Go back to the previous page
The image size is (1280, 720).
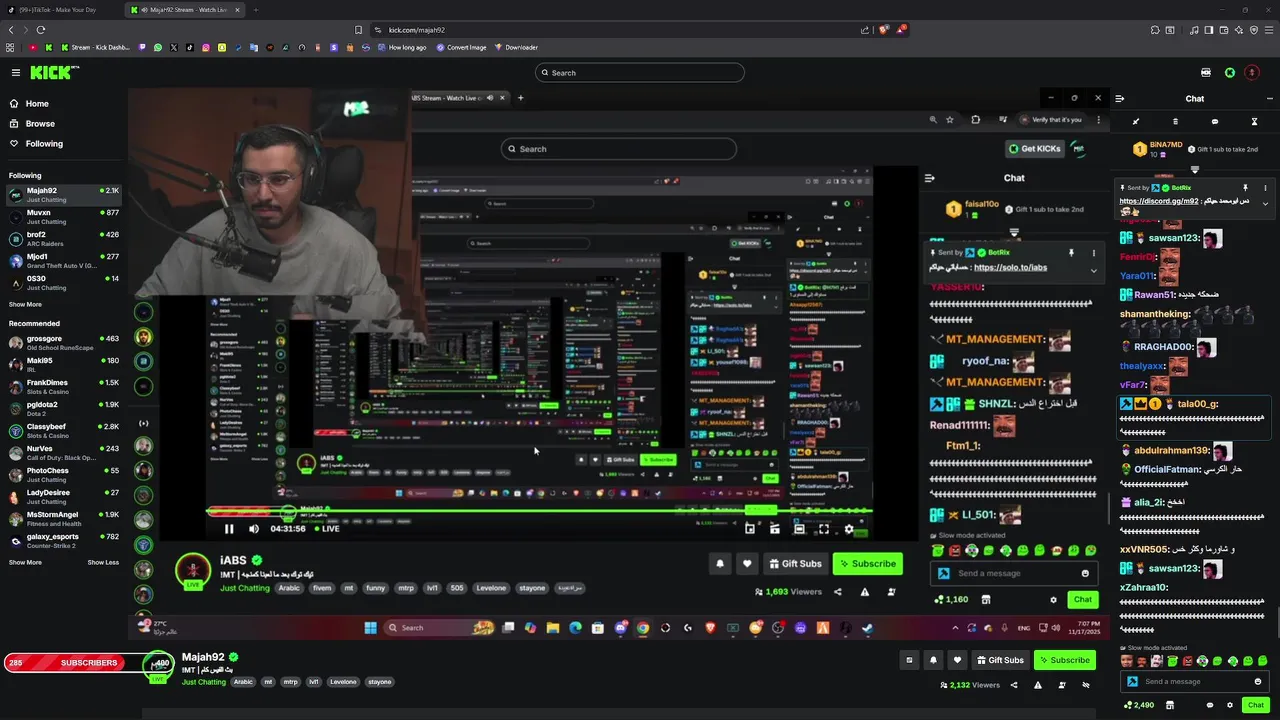11,30
